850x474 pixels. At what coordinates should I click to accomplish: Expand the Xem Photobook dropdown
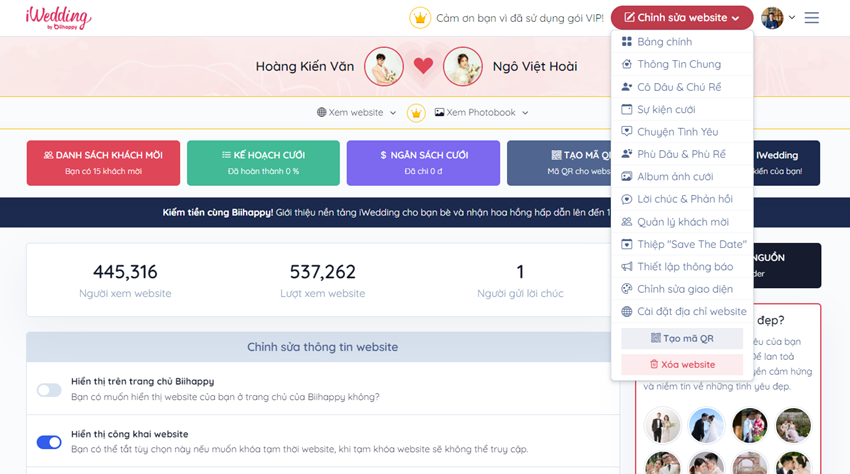pos(481,113)
